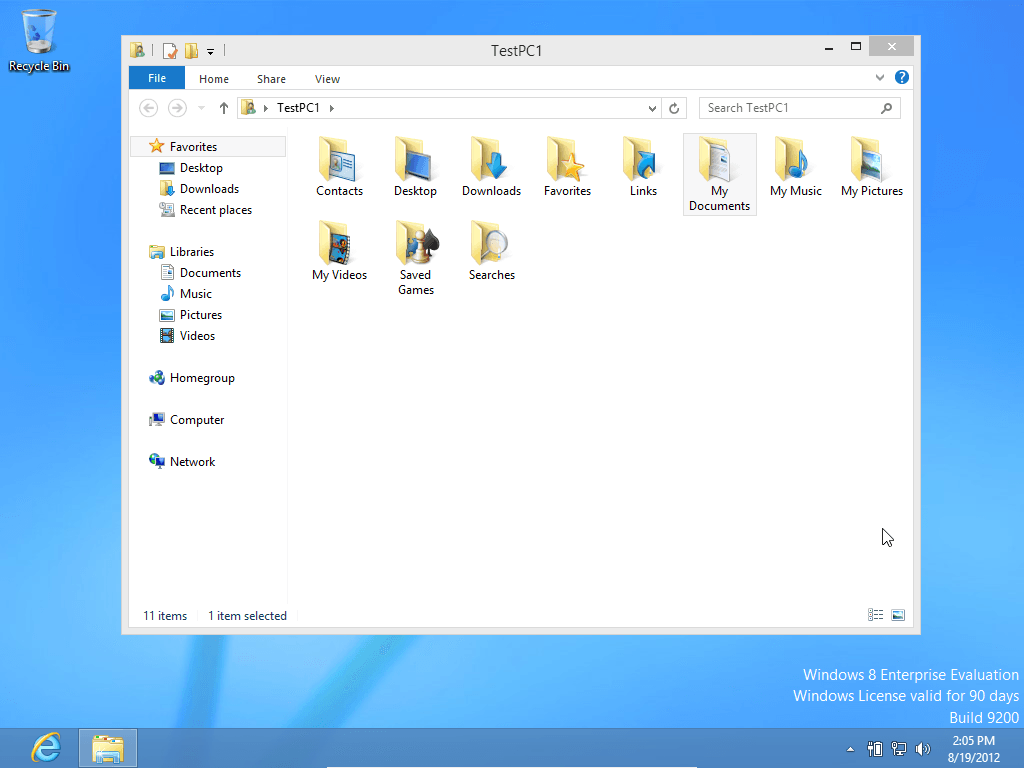This screenshot has width=1024, height=768.
Task: Click the speaker icon in system tray
Action: point(922,748)
